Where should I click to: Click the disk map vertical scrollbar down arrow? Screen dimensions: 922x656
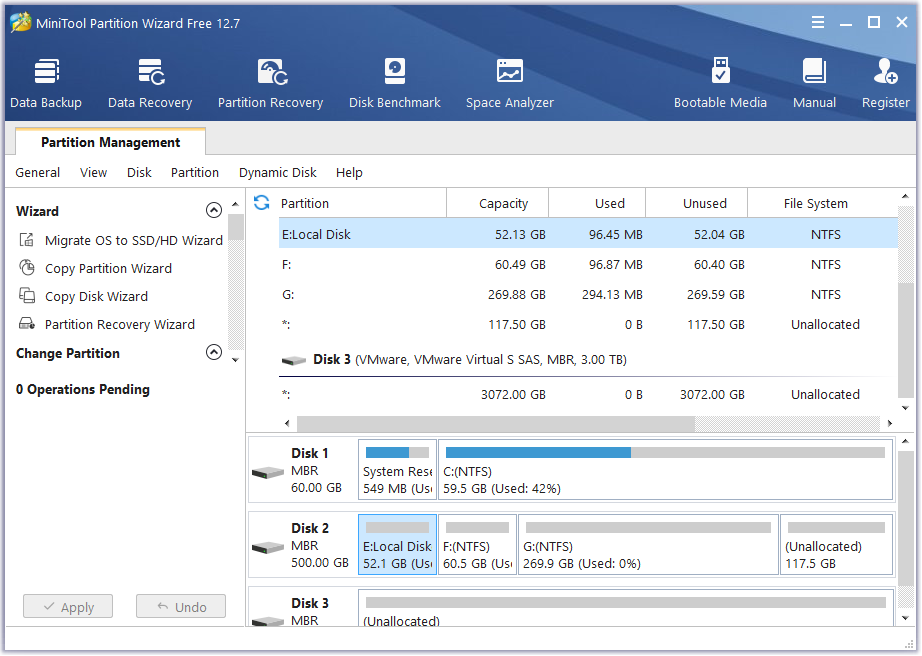point(906,618)
